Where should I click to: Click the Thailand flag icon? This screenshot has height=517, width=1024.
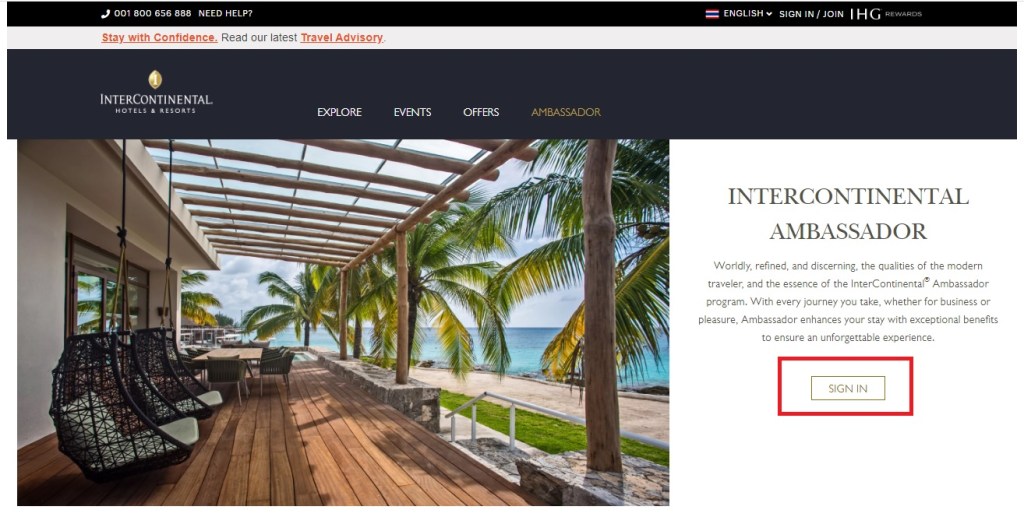(712, 14)
